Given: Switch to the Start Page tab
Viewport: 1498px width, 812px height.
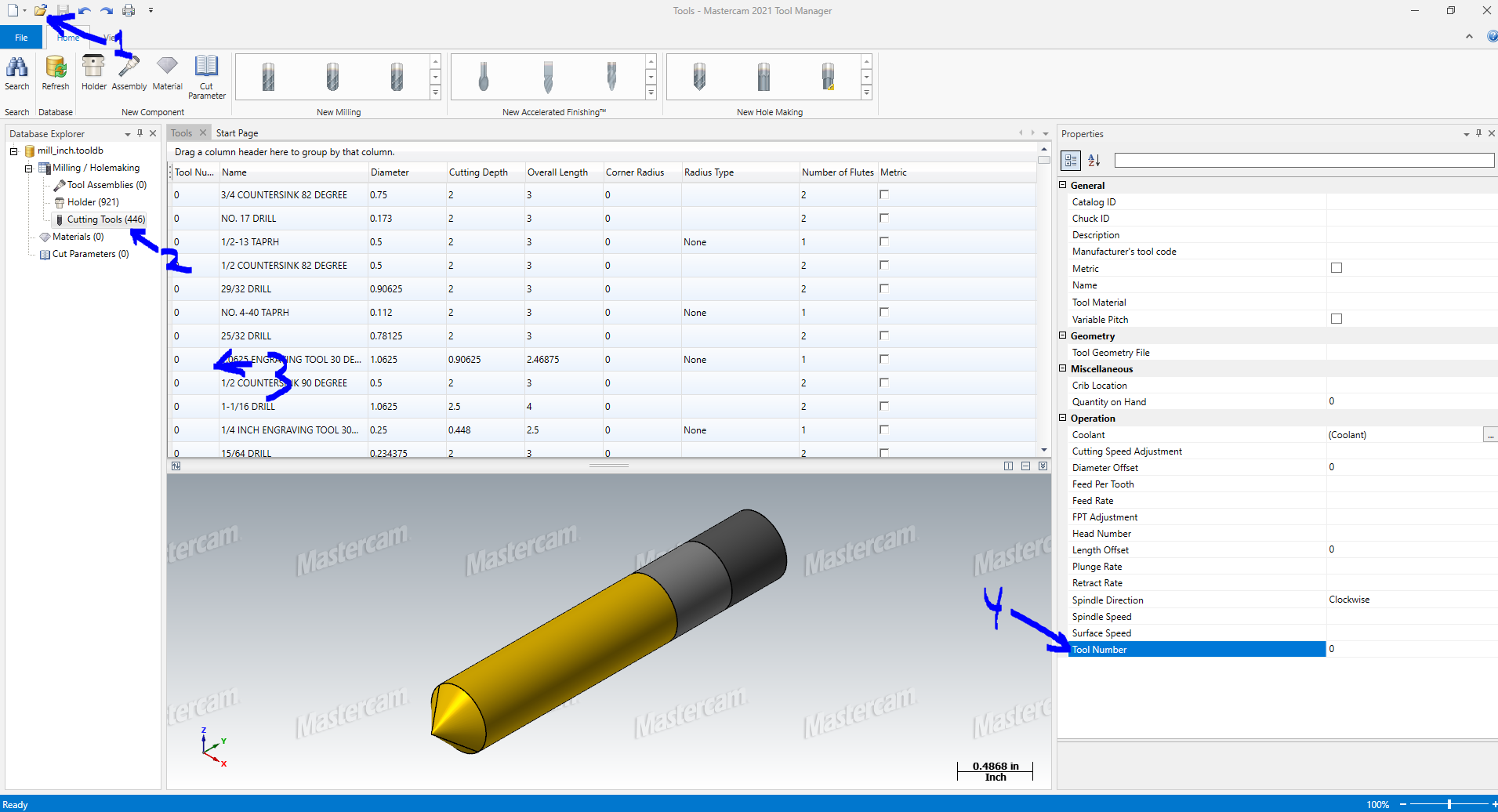Looking at the screenshot, I should click(x=237, y=133).
